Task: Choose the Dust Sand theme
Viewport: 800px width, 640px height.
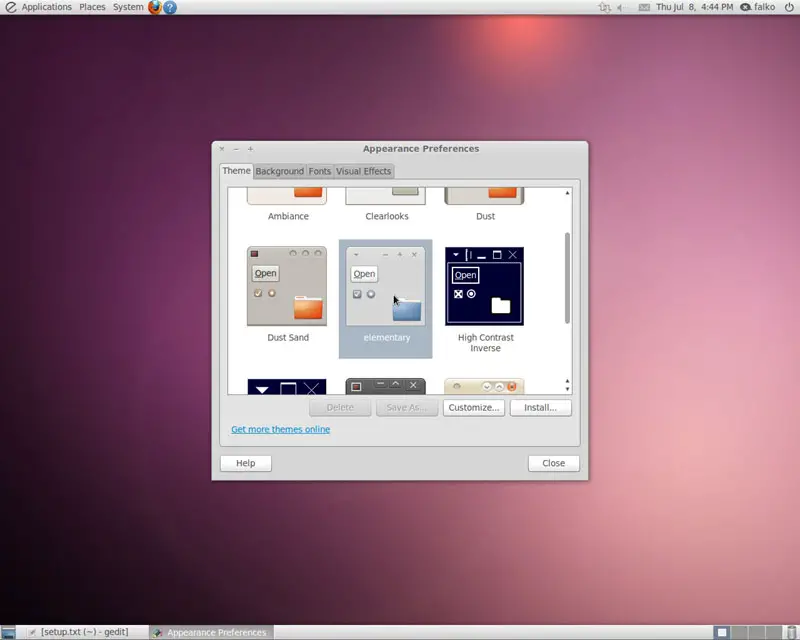Action: [287, 294]
